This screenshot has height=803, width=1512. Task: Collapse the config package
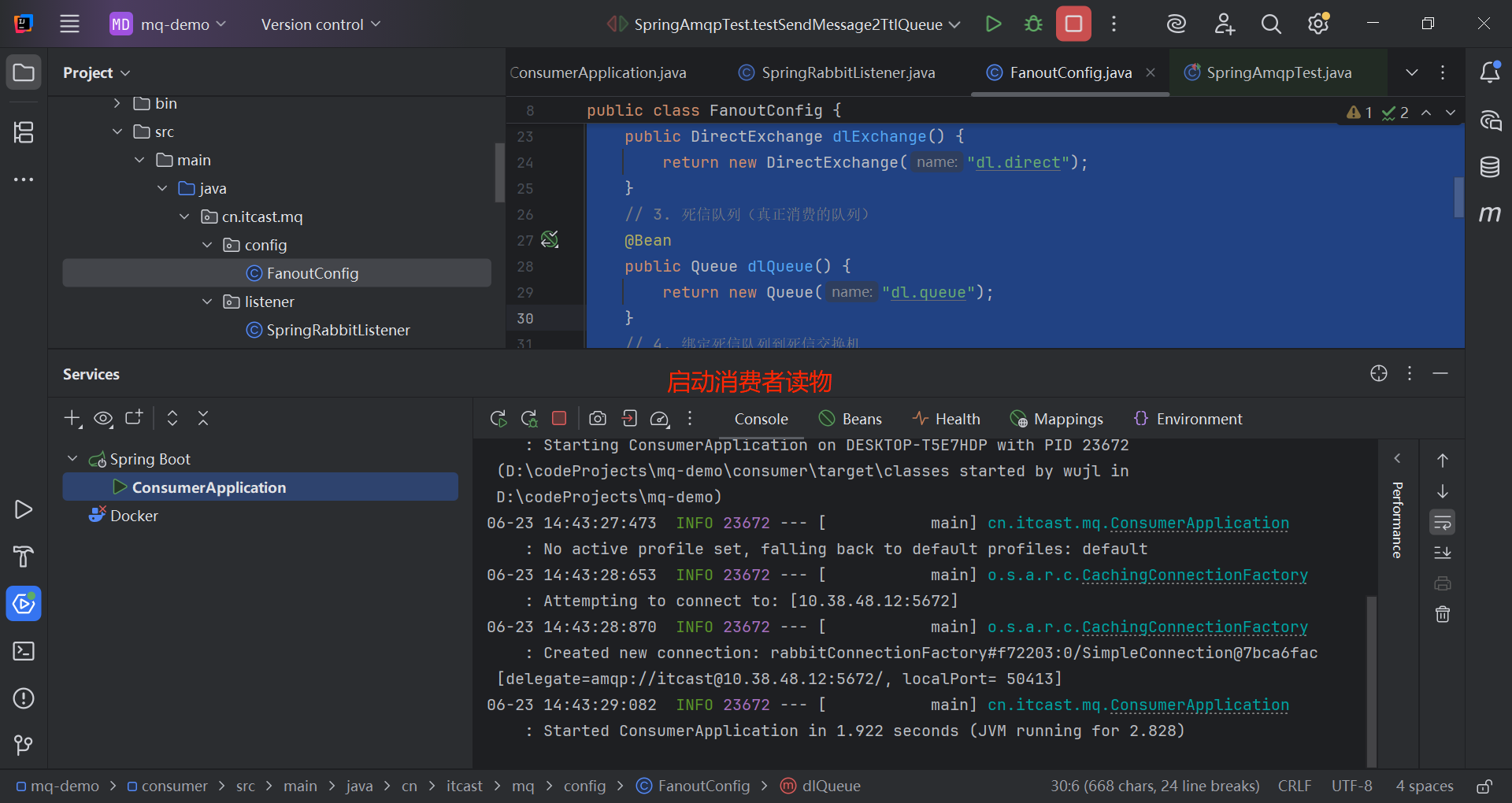(207, 245)
